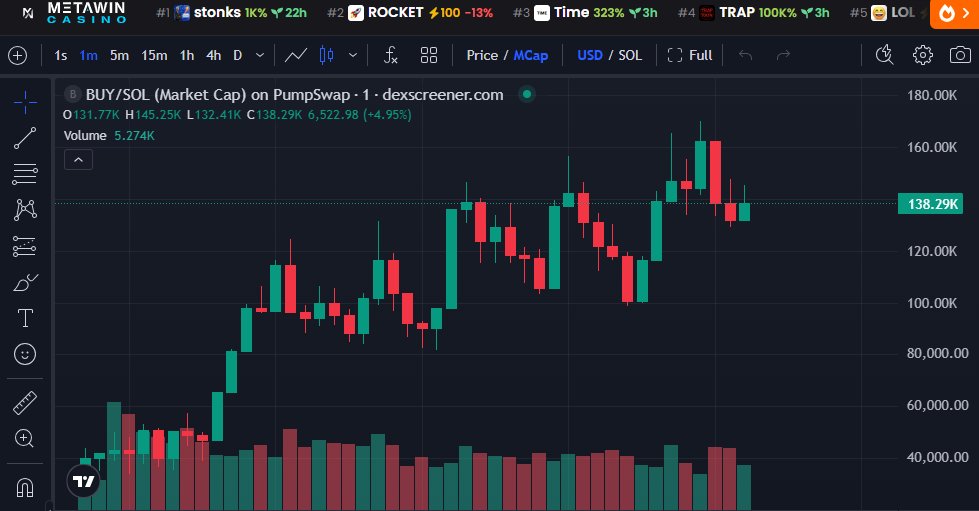Select the 1s timeframe
Screen dimensions: 979x511
61,56
